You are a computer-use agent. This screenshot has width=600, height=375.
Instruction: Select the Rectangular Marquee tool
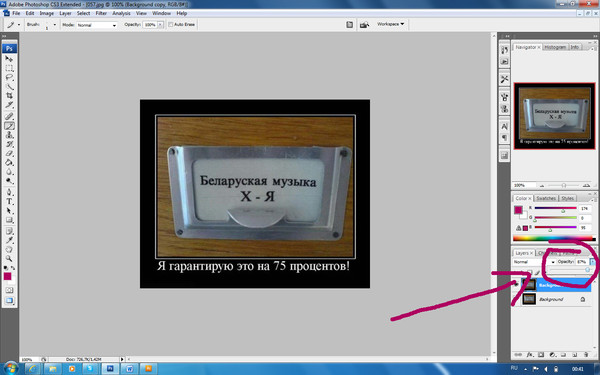coord(9,68)
